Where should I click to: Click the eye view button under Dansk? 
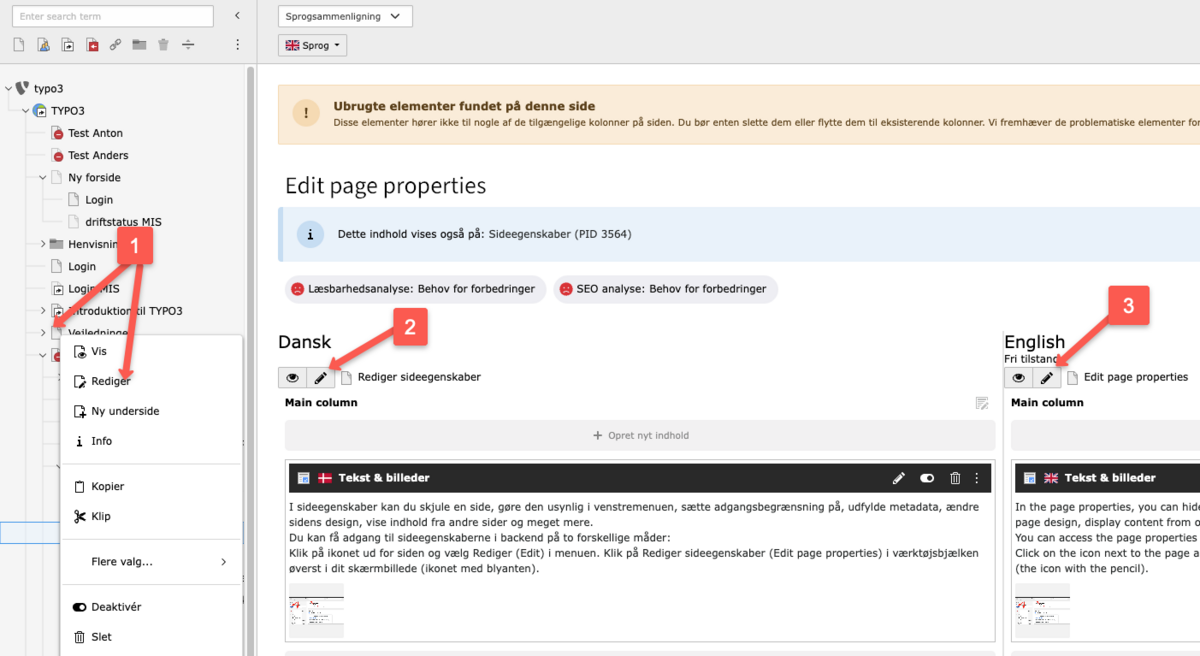[x=293, y=377]
